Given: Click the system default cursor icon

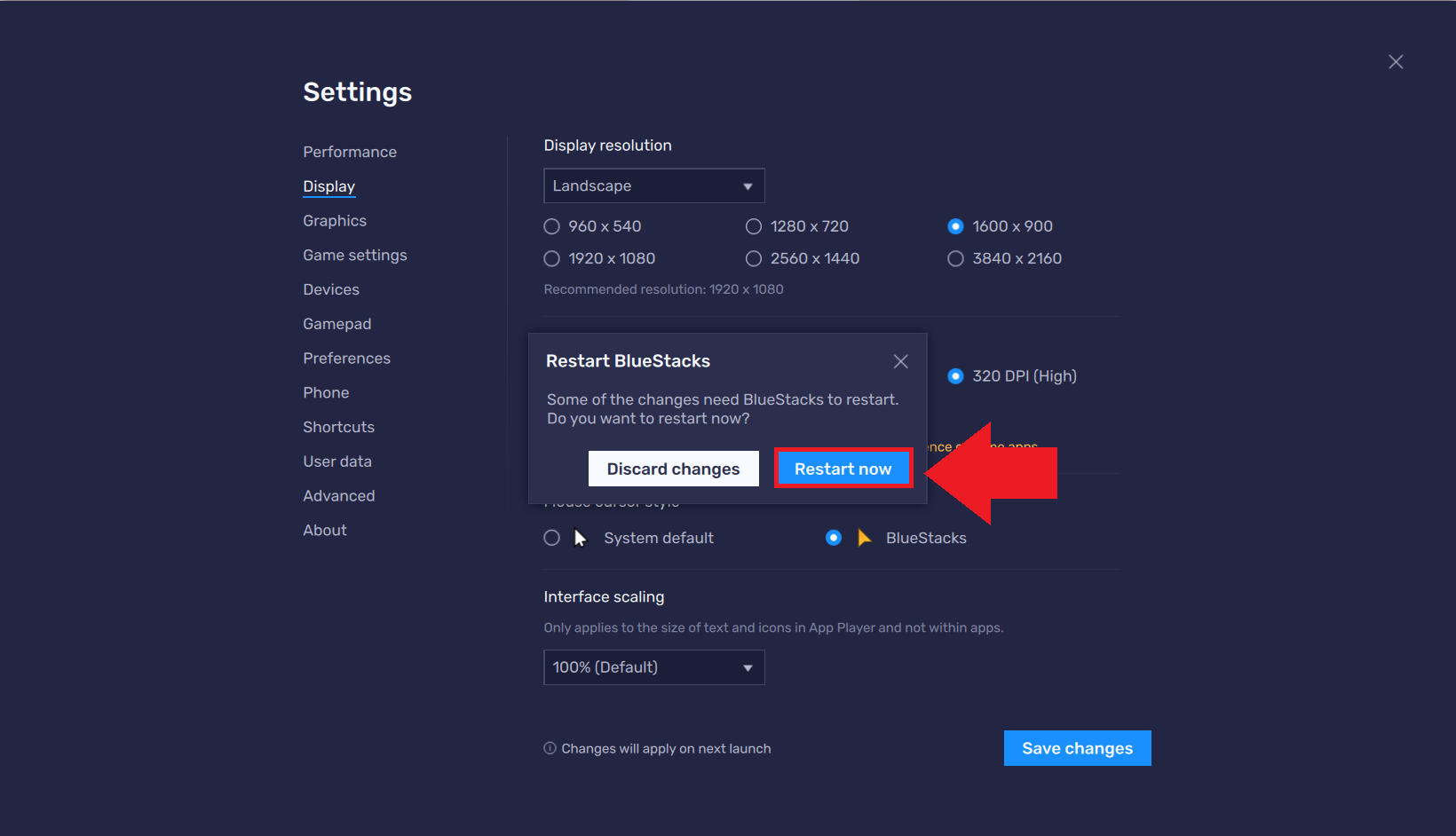Looking at the screenshot, I should 581,538.
